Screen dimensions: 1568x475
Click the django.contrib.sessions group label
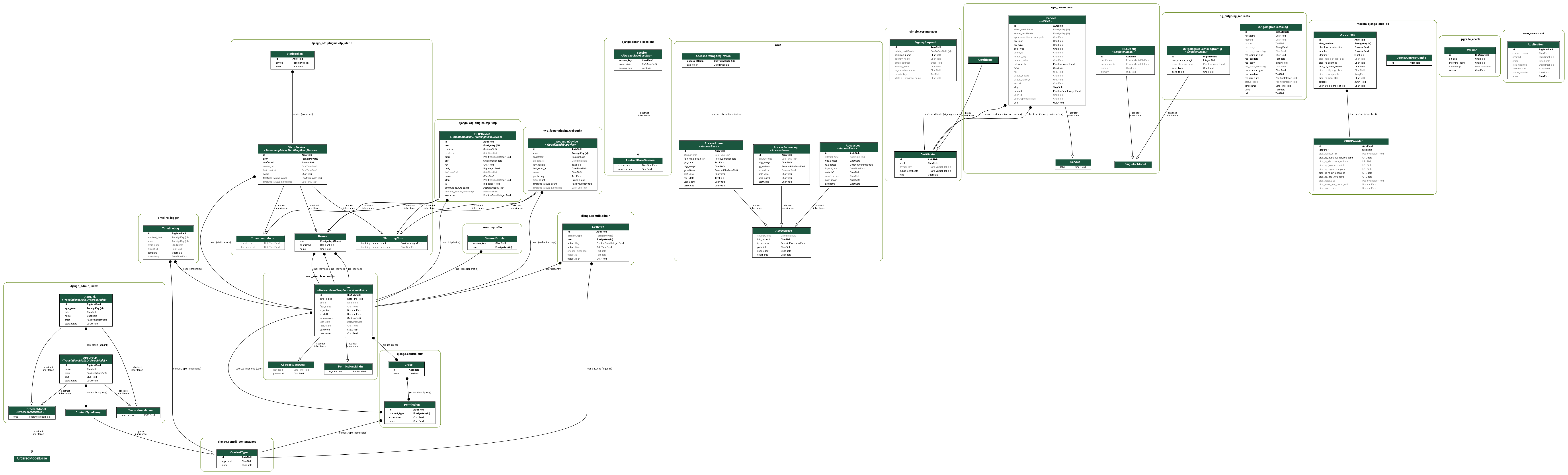[x=638, y=42]
